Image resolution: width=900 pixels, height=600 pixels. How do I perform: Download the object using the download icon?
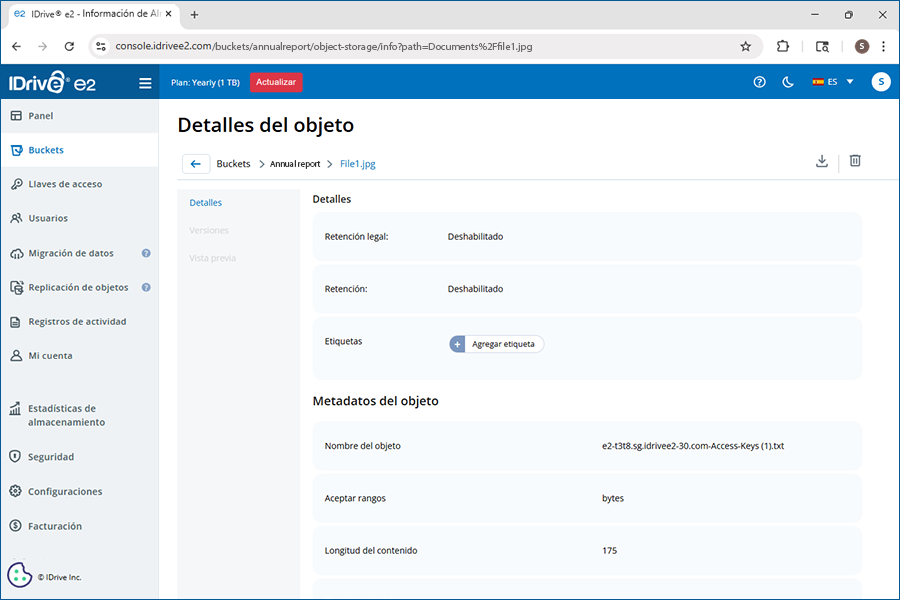[822, 161]
